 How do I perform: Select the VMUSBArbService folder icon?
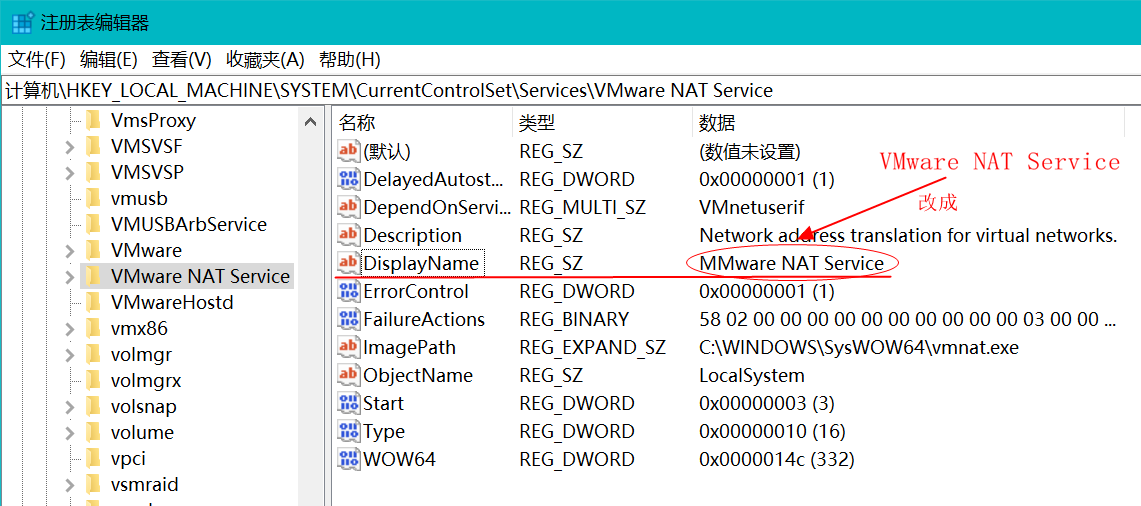click(93, 224)
